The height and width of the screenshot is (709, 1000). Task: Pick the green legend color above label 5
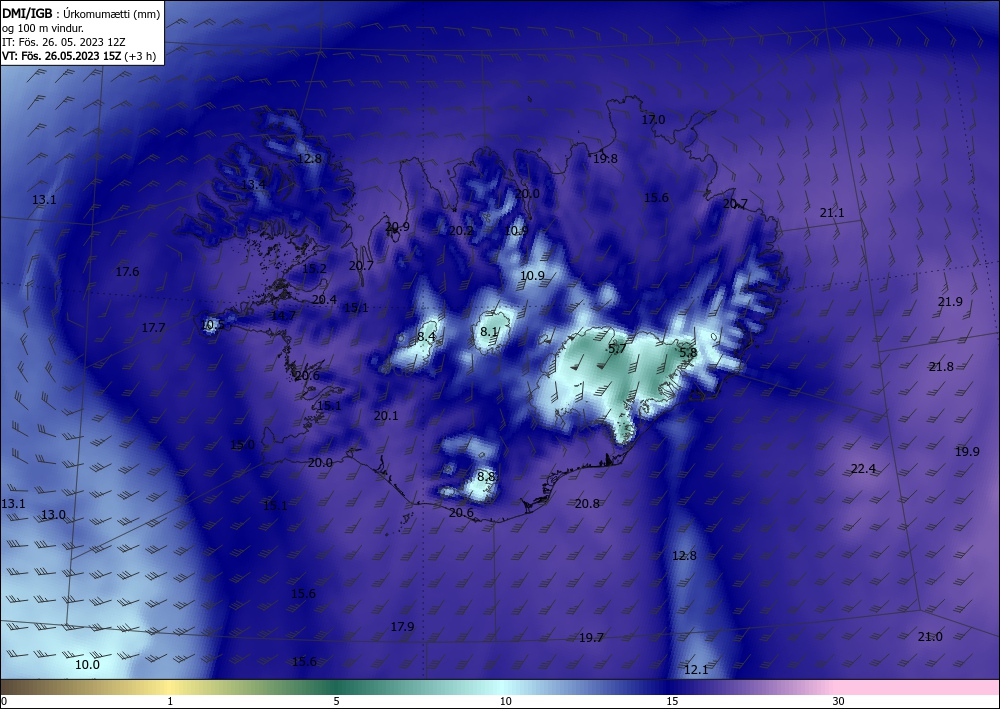pyautogui.click(x=336, y=687)
